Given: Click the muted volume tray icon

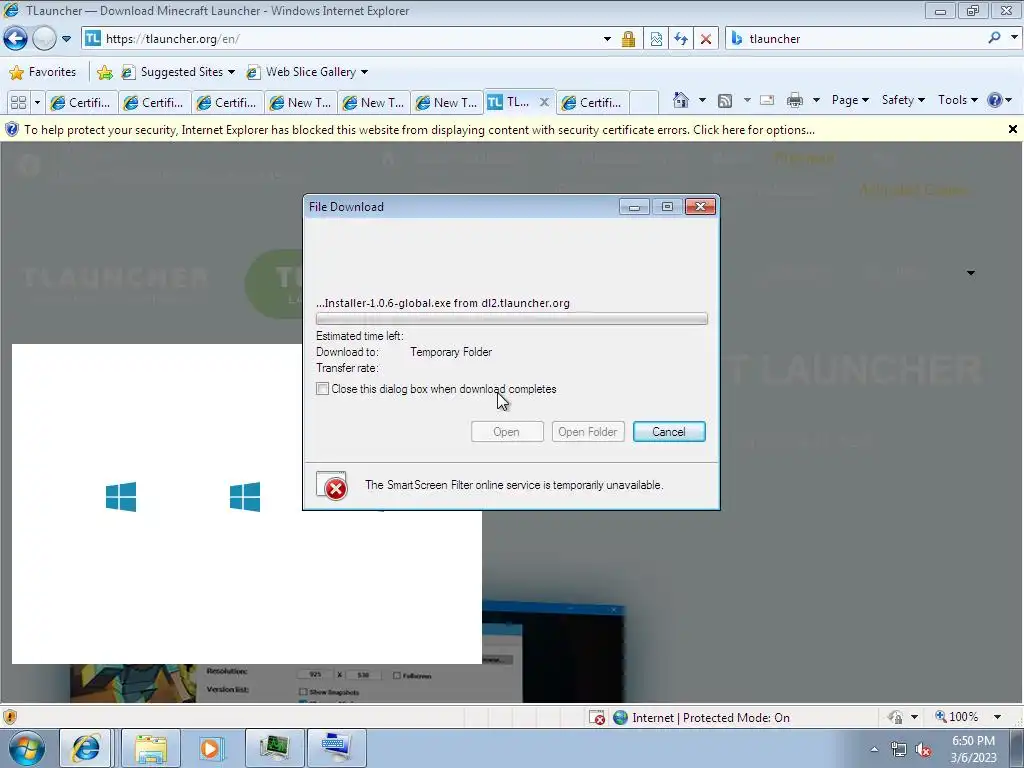Looking at the screenshot, I should tap(923, 749).
